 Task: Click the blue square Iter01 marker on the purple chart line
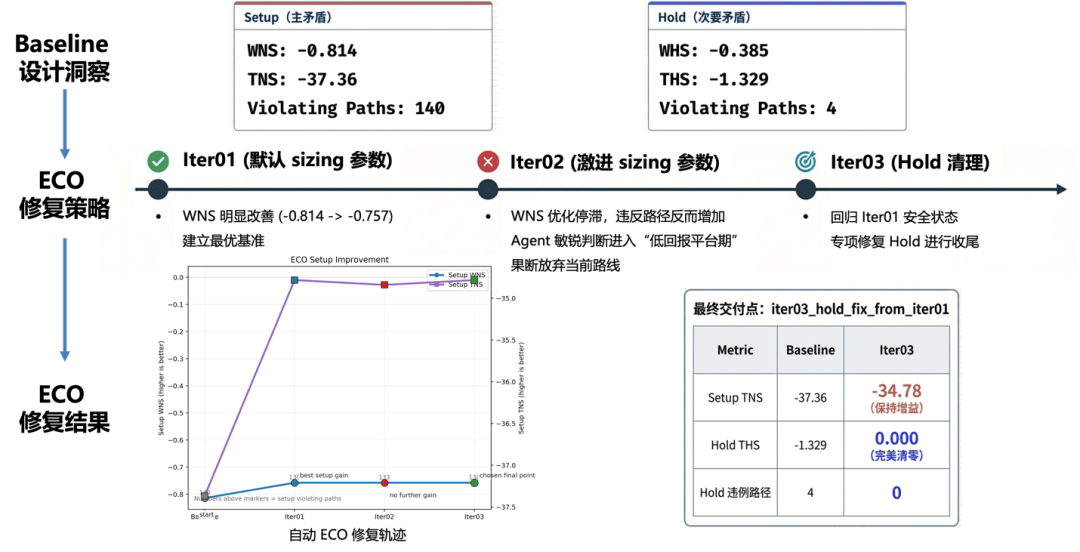(294, 280)
